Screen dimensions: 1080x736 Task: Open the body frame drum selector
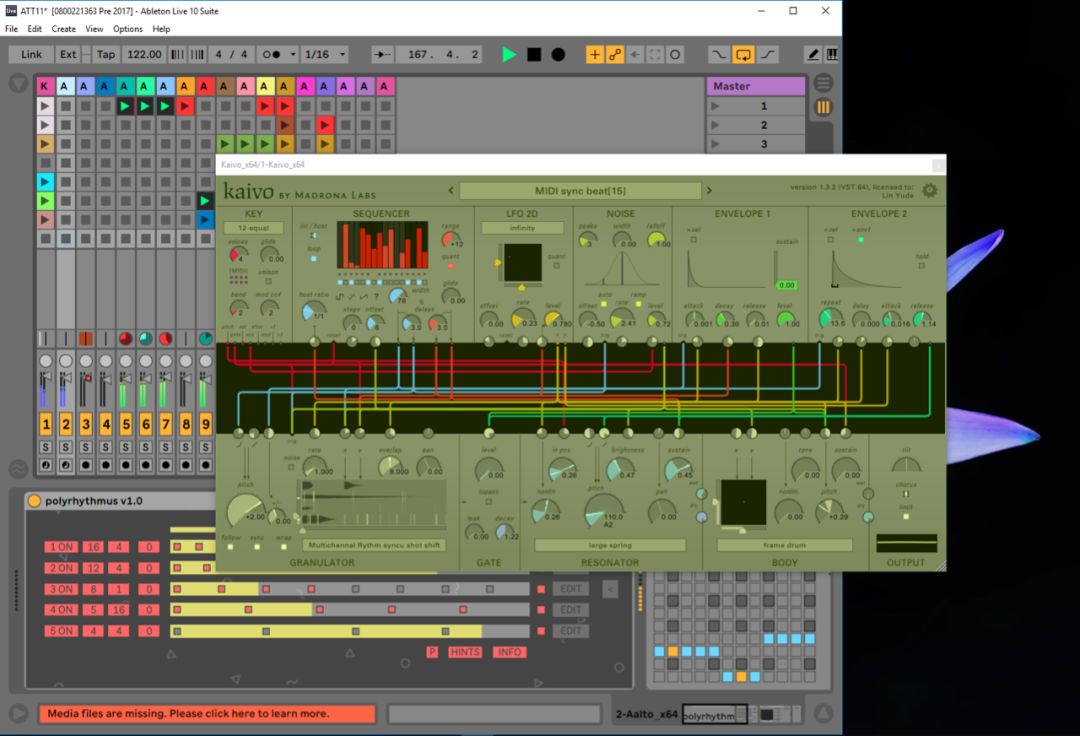(x=785, y=545)
